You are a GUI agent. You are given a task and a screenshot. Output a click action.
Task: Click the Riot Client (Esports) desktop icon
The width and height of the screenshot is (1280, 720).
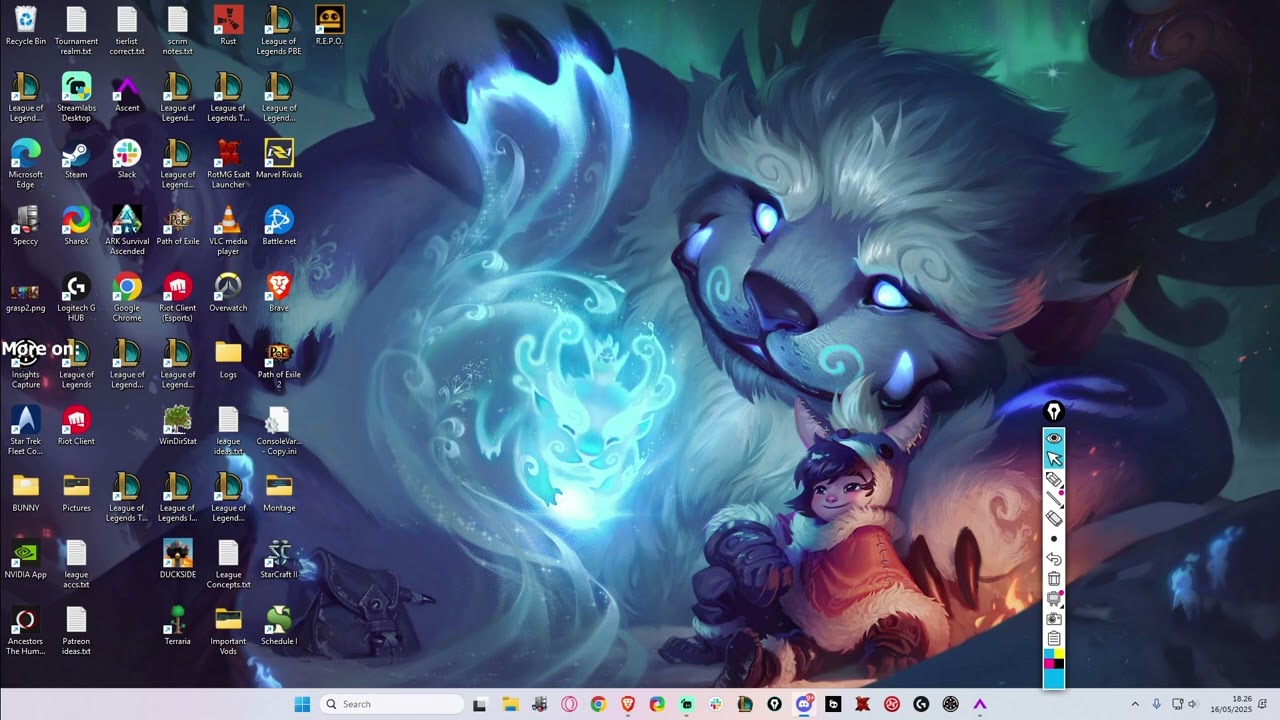pyautogui.click(x=178, y=298)
